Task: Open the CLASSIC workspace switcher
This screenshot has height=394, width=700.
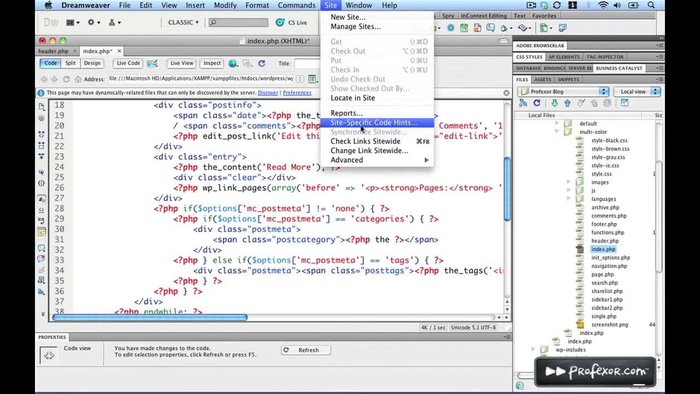Action: [183, 22]
